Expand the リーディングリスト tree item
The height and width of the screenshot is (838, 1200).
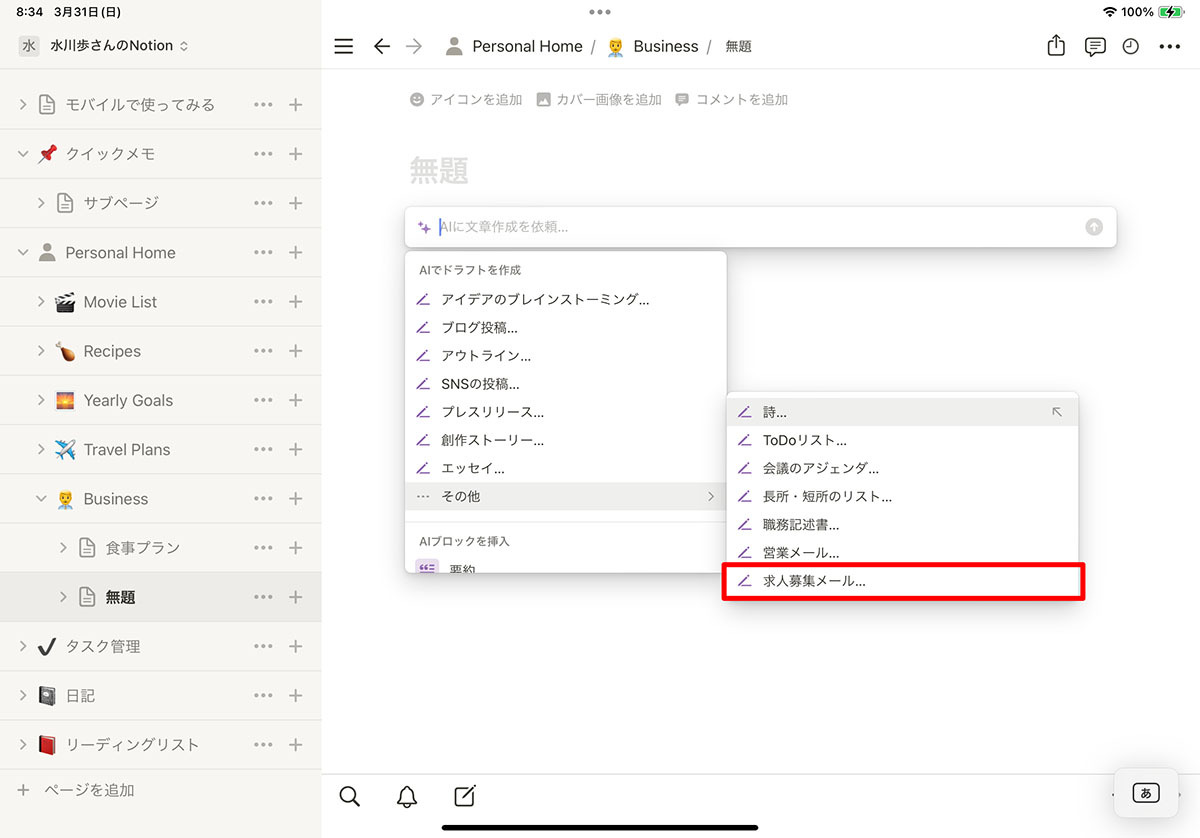pos(23,745)
